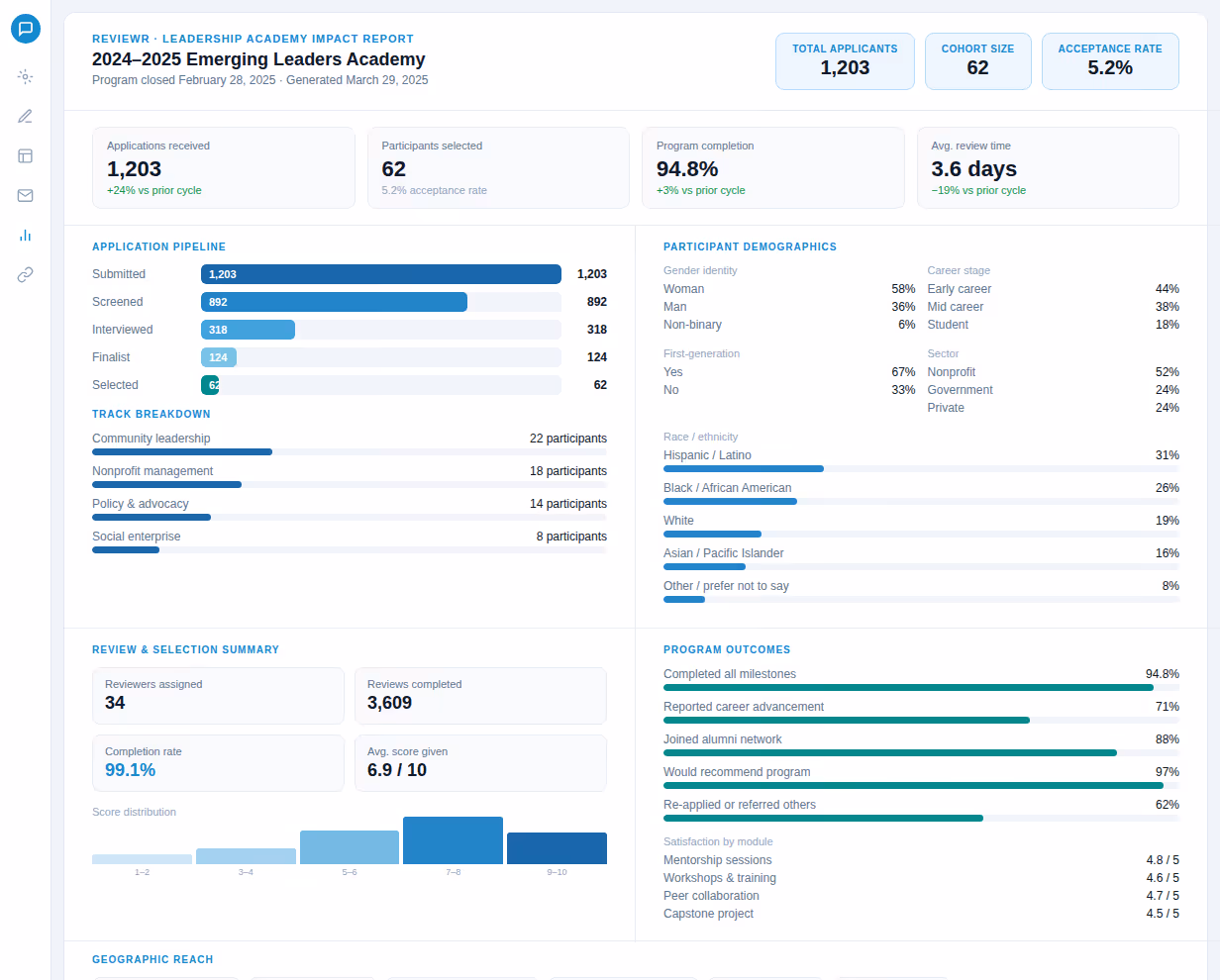Click the Finalist 124 pipeline bar
This screenshot has height=980, width=1220.
click(219, 357)
